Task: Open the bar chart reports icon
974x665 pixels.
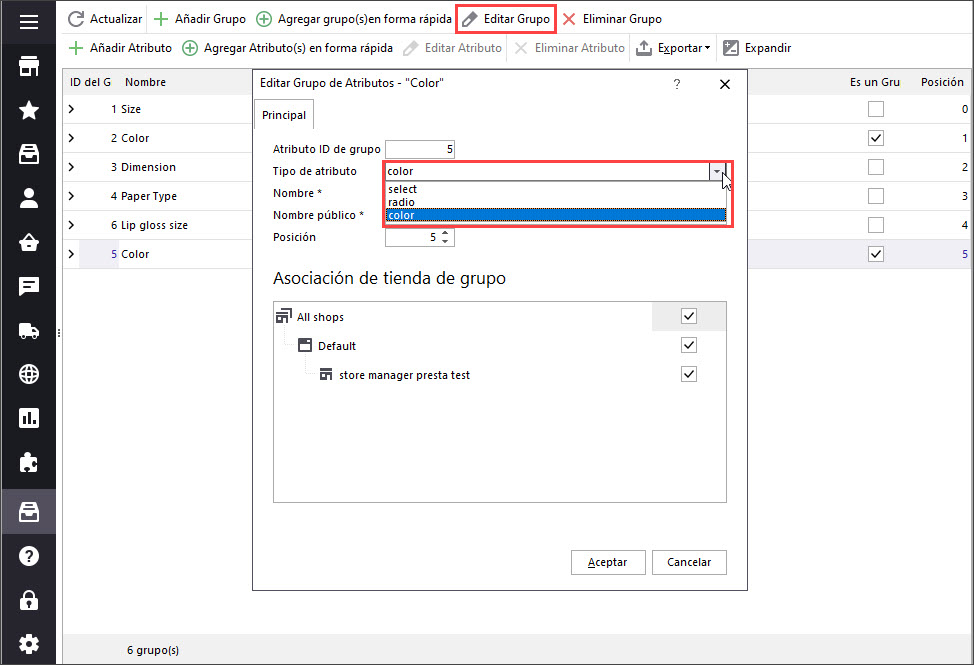Action: pyautogui.click(x=29, y=418)
